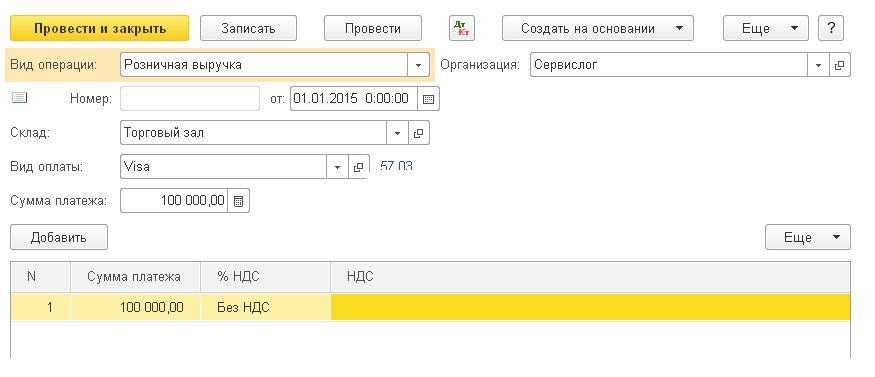The width and height of the screenshot is (875, 377).
Task: Expand the Склад dropdown arrow
Action: pyautogui.click(x=397, y=133)
